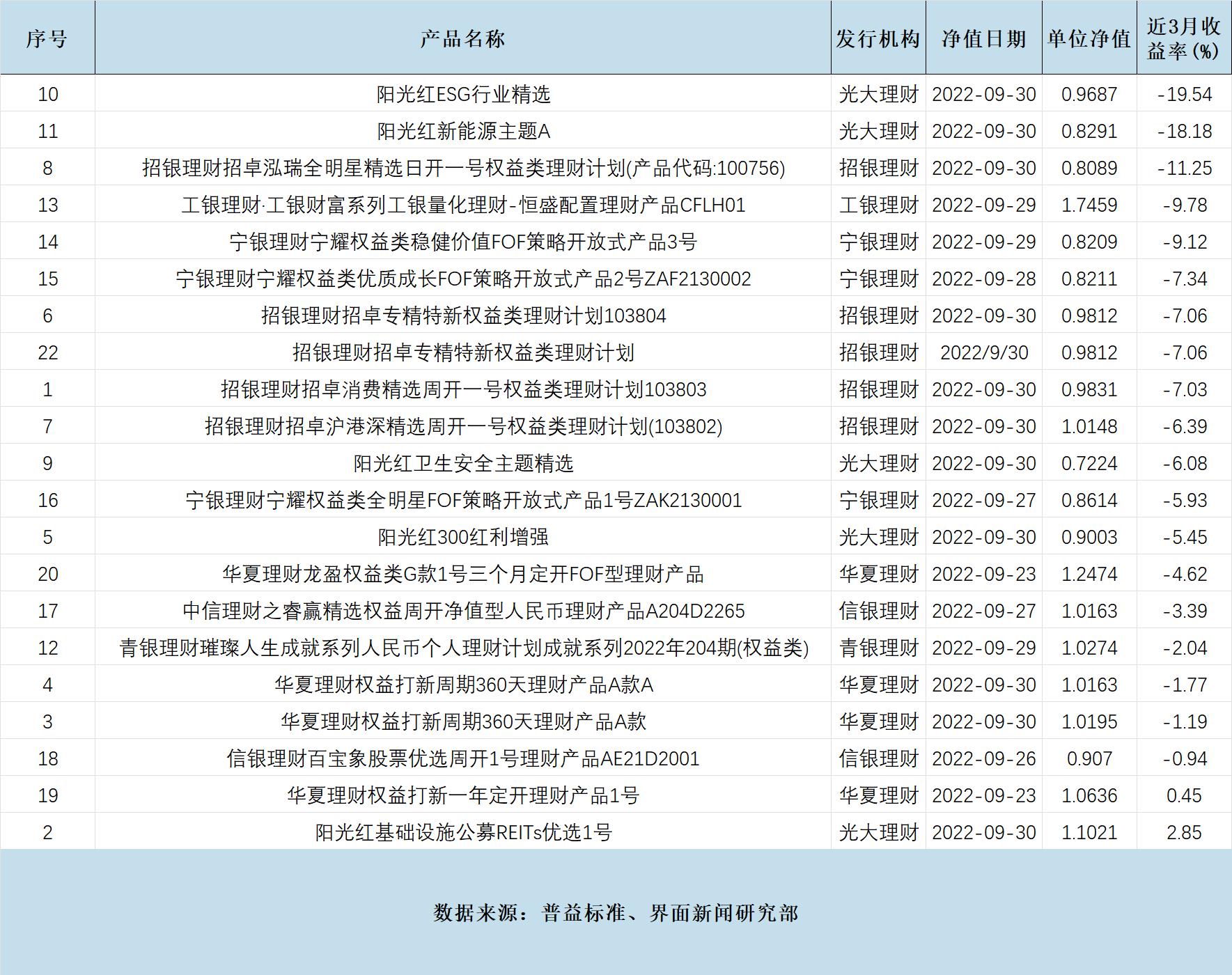
Task: Select the date 2022-09-28
Action: coord(984,279)
